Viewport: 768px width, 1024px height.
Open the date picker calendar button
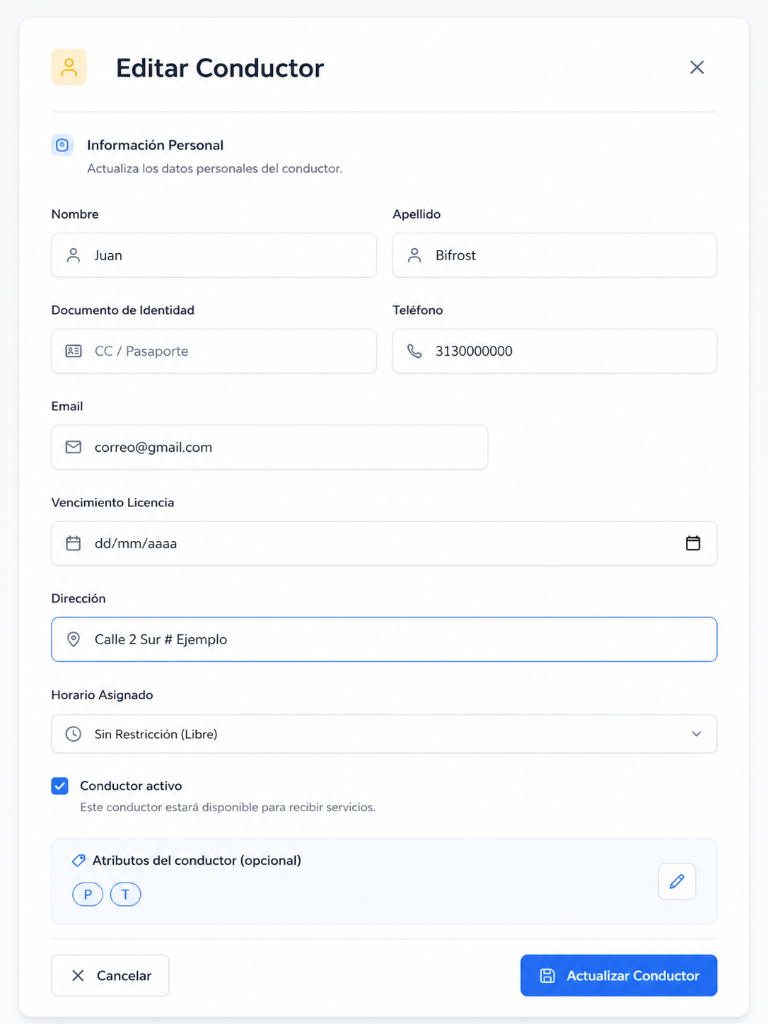click(x=693, y=543)
